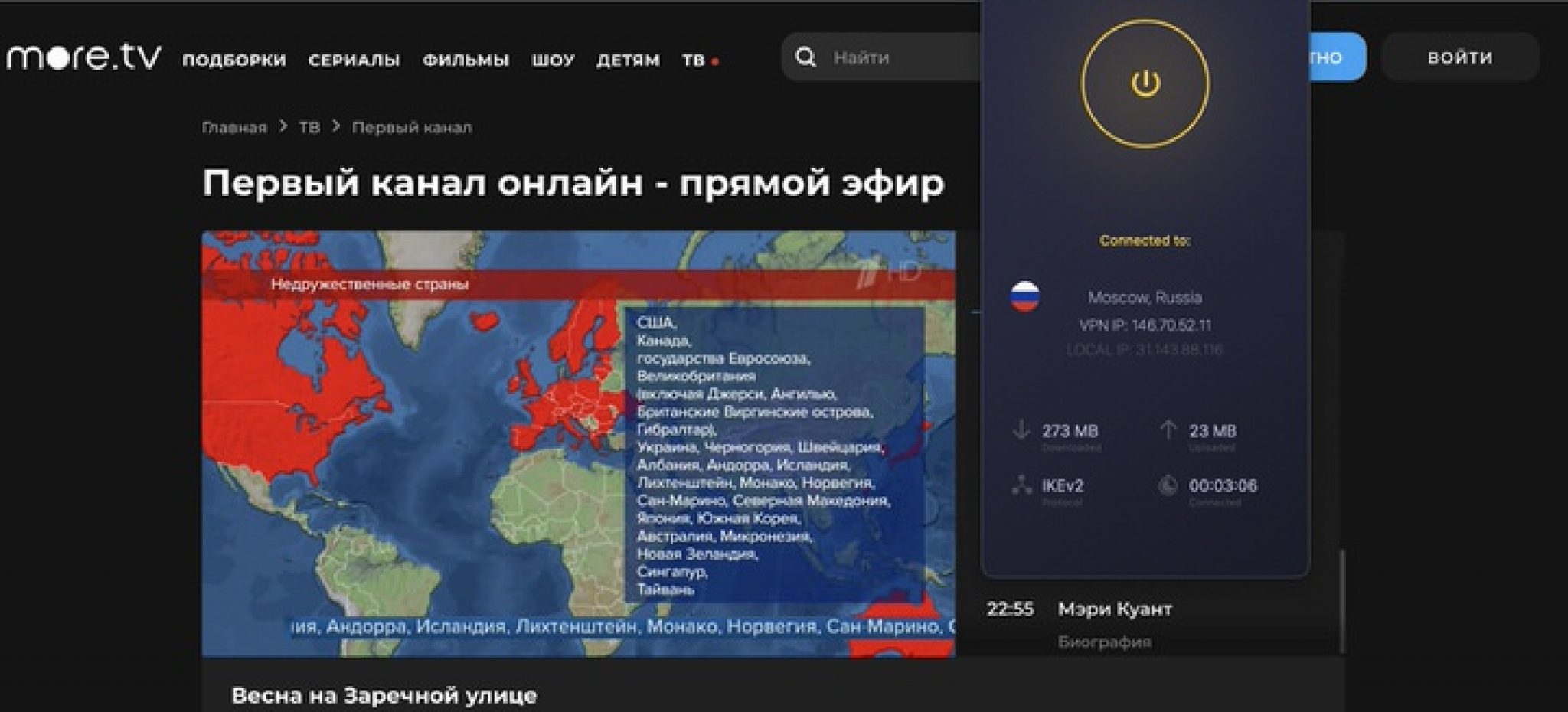Click the download arrow icon in VPN panel
This screenshot has height=712, width=1568.
click(x=1021, y=429)
